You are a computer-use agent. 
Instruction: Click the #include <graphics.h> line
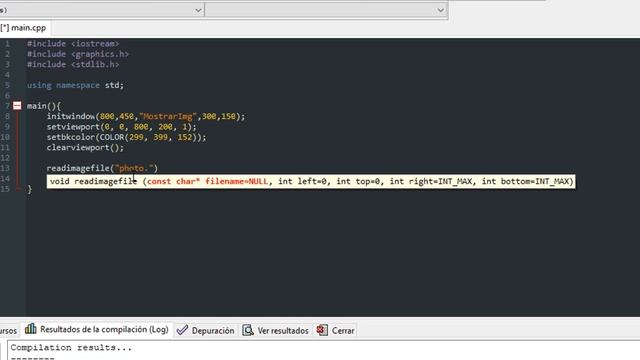pos(78,54)
